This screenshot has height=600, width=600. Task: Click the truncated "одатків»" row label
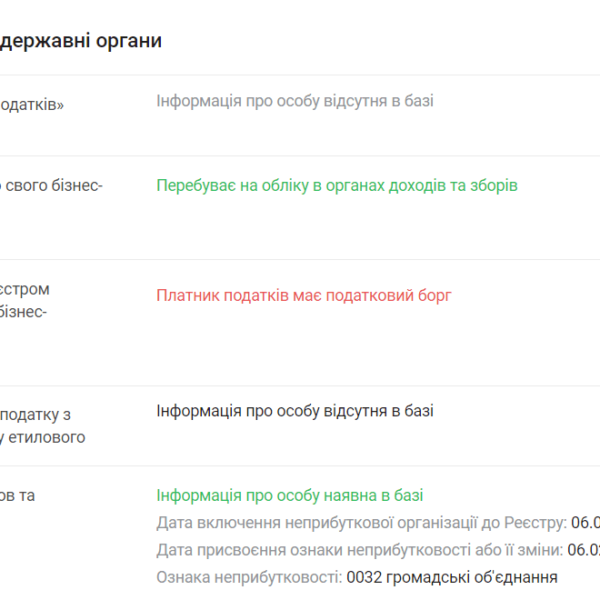click(32, 104)
